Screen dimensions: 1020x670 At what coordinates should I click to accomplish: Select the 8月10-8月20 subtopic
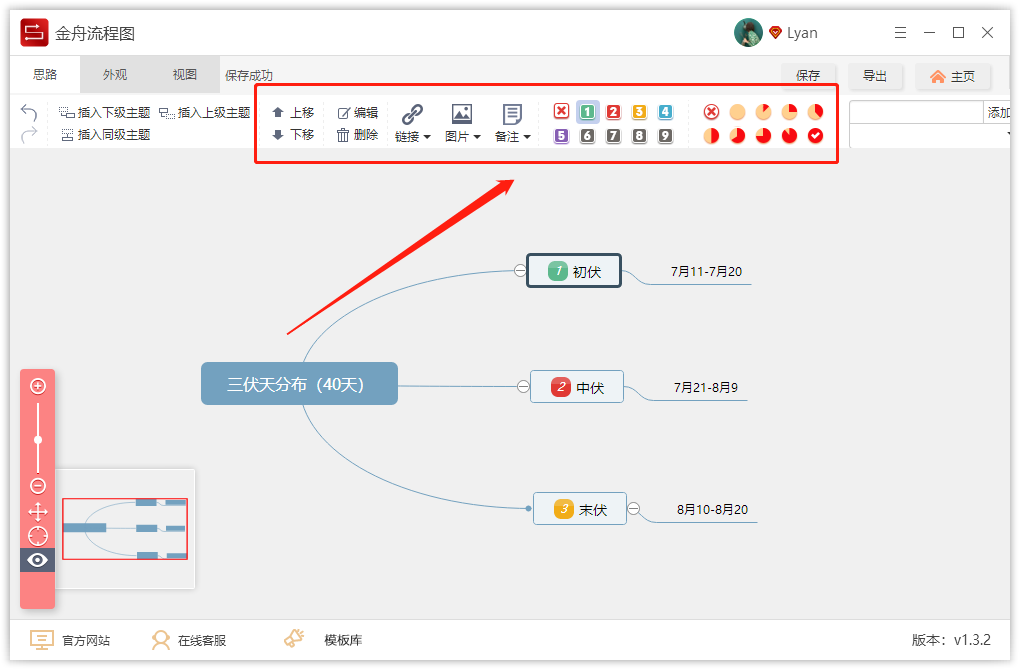(712, 509)
